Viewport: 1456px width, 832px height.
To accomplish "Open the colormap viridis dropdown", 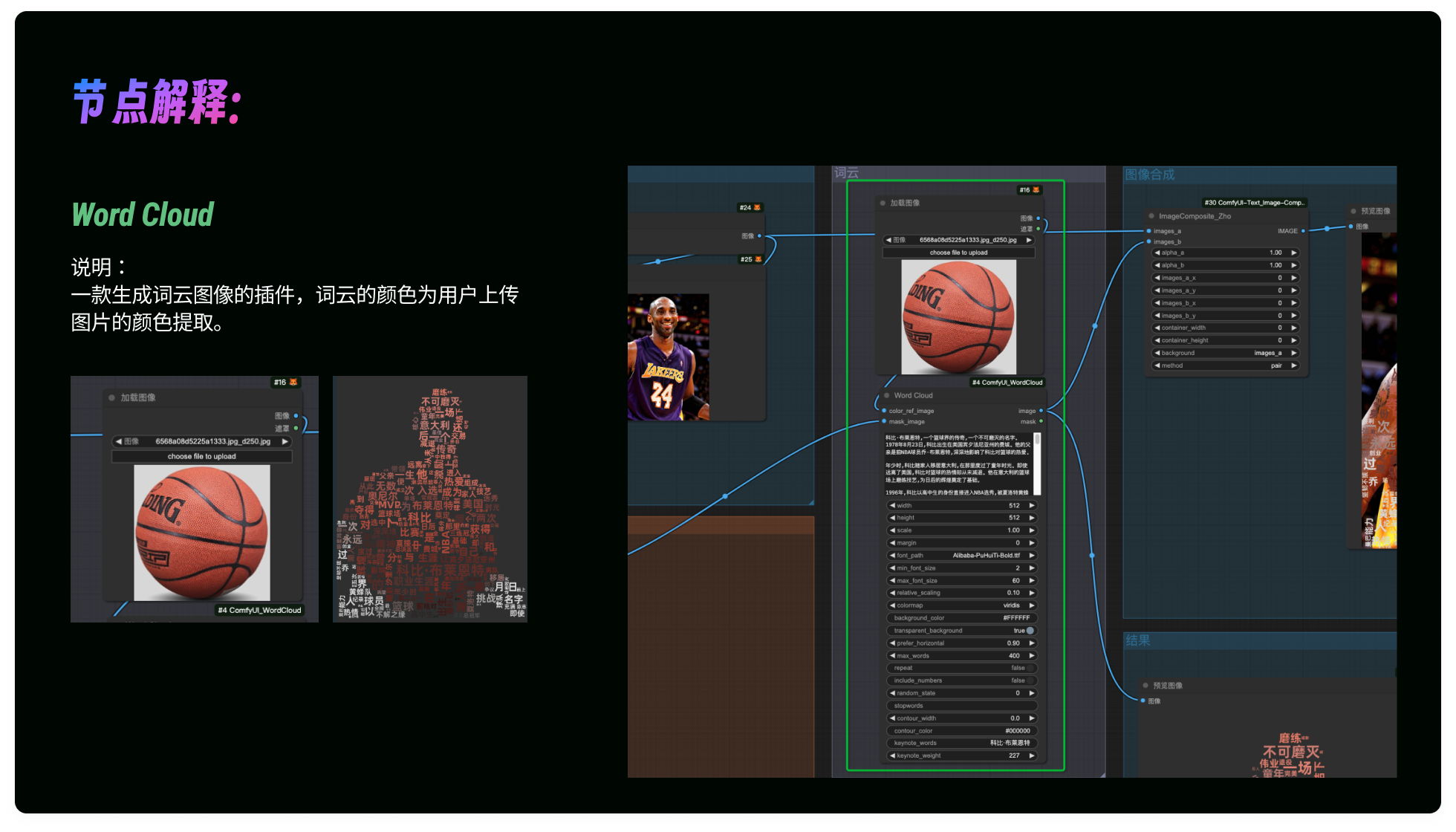I will [x=961, y=605].
